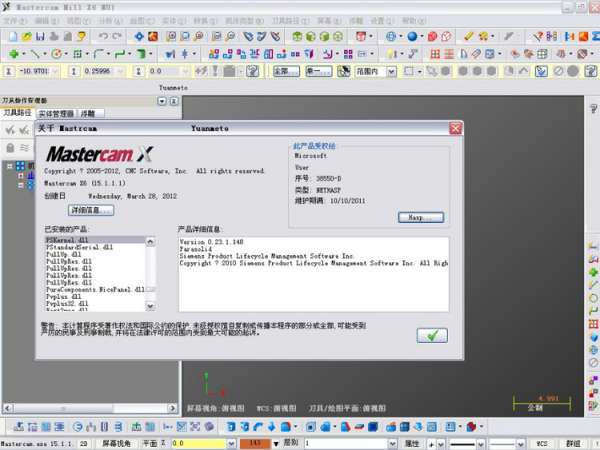Click the 属性 attributes button in status bar
Screen dimensions: 600x450
tap(412, 443)
